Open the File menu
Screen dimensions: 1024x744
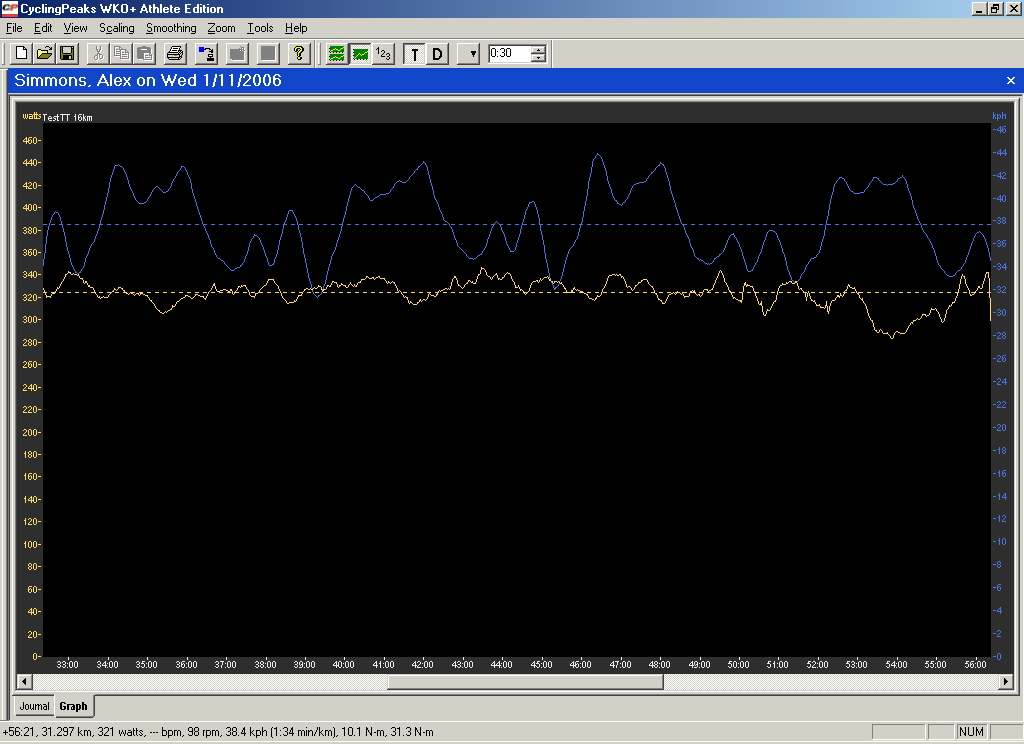pos(14,28)
